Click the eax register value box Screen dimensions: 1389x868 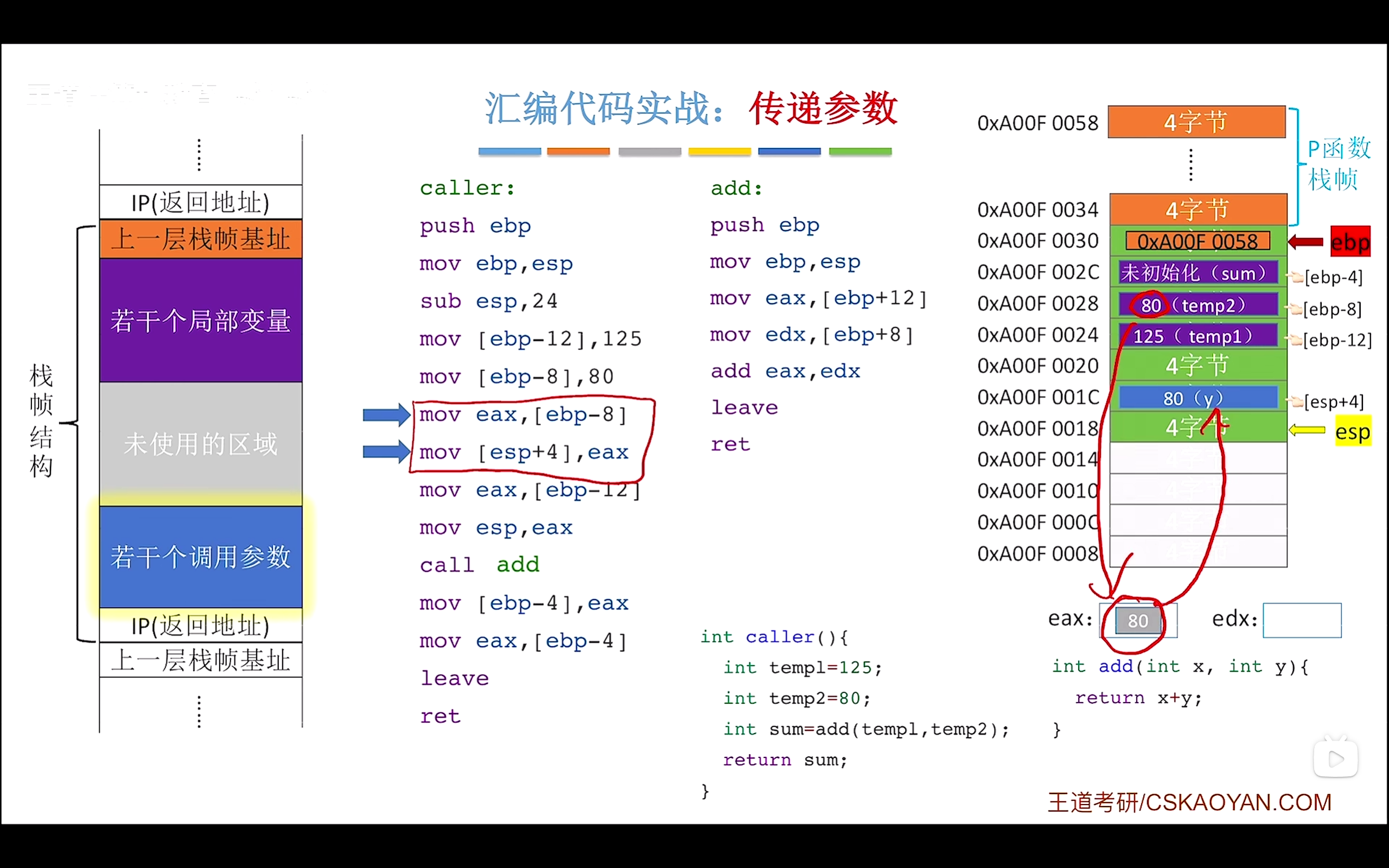point(1138,620)
